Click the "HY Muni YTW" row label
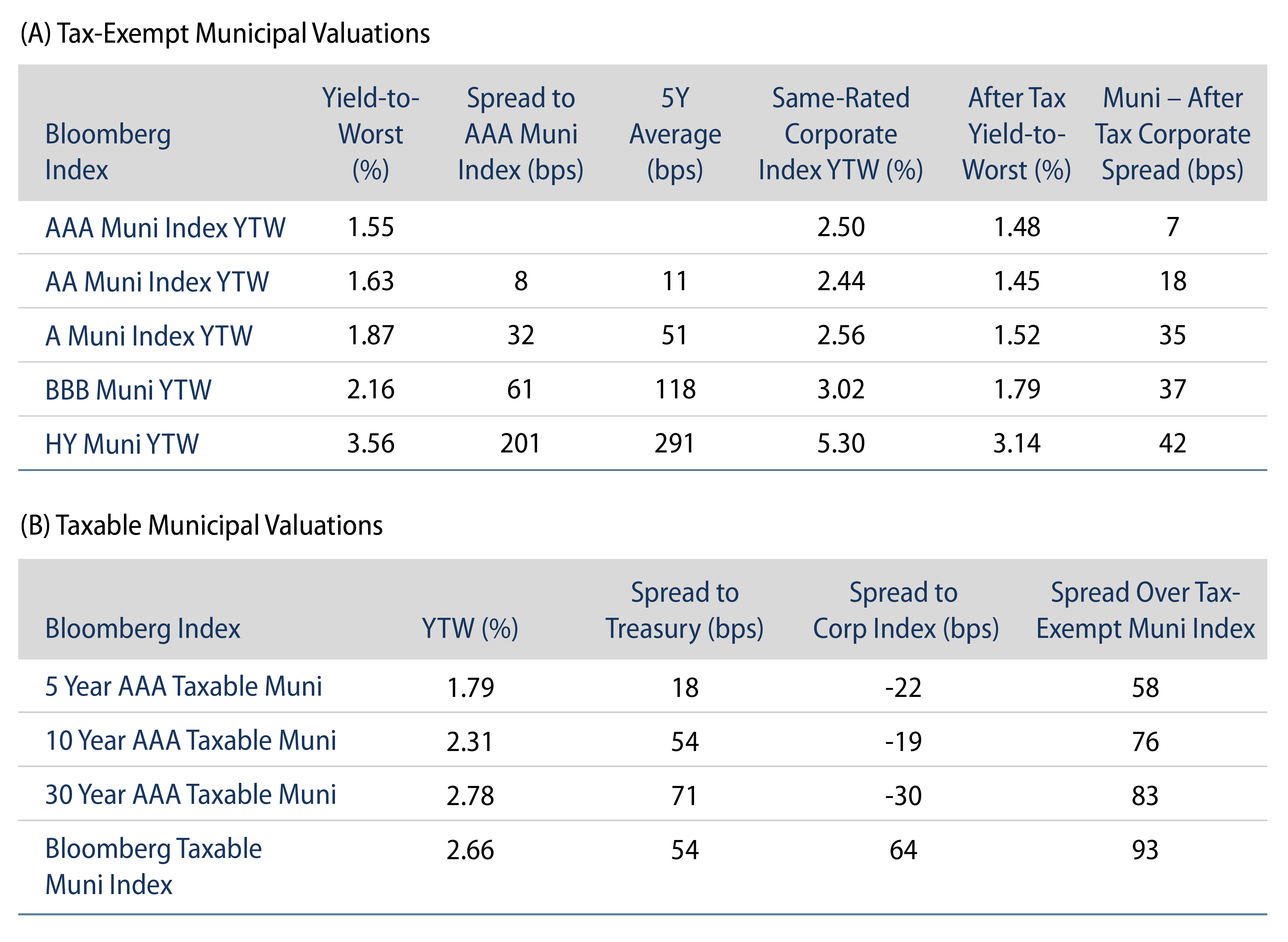Image resolution: width=1288 pixels, height=942 pixels. (121, 444)
